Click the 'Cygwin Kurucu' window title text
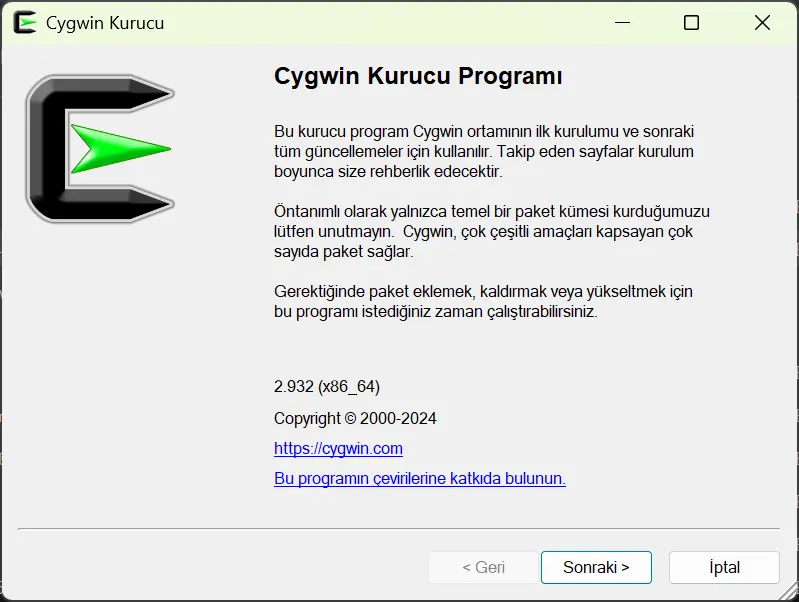Viewport: 799px width, 602px height. pos(105,23)
